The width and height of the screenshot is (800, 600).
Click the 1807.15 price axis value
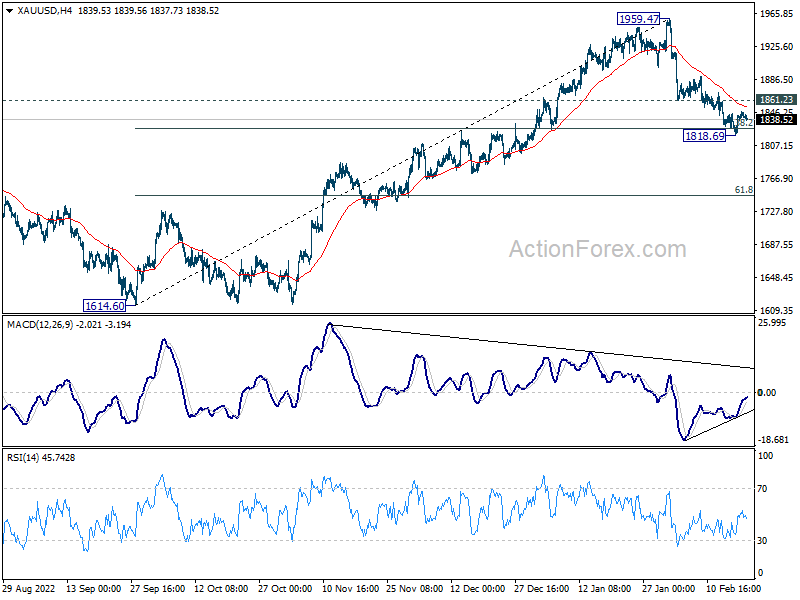[777, 145]
